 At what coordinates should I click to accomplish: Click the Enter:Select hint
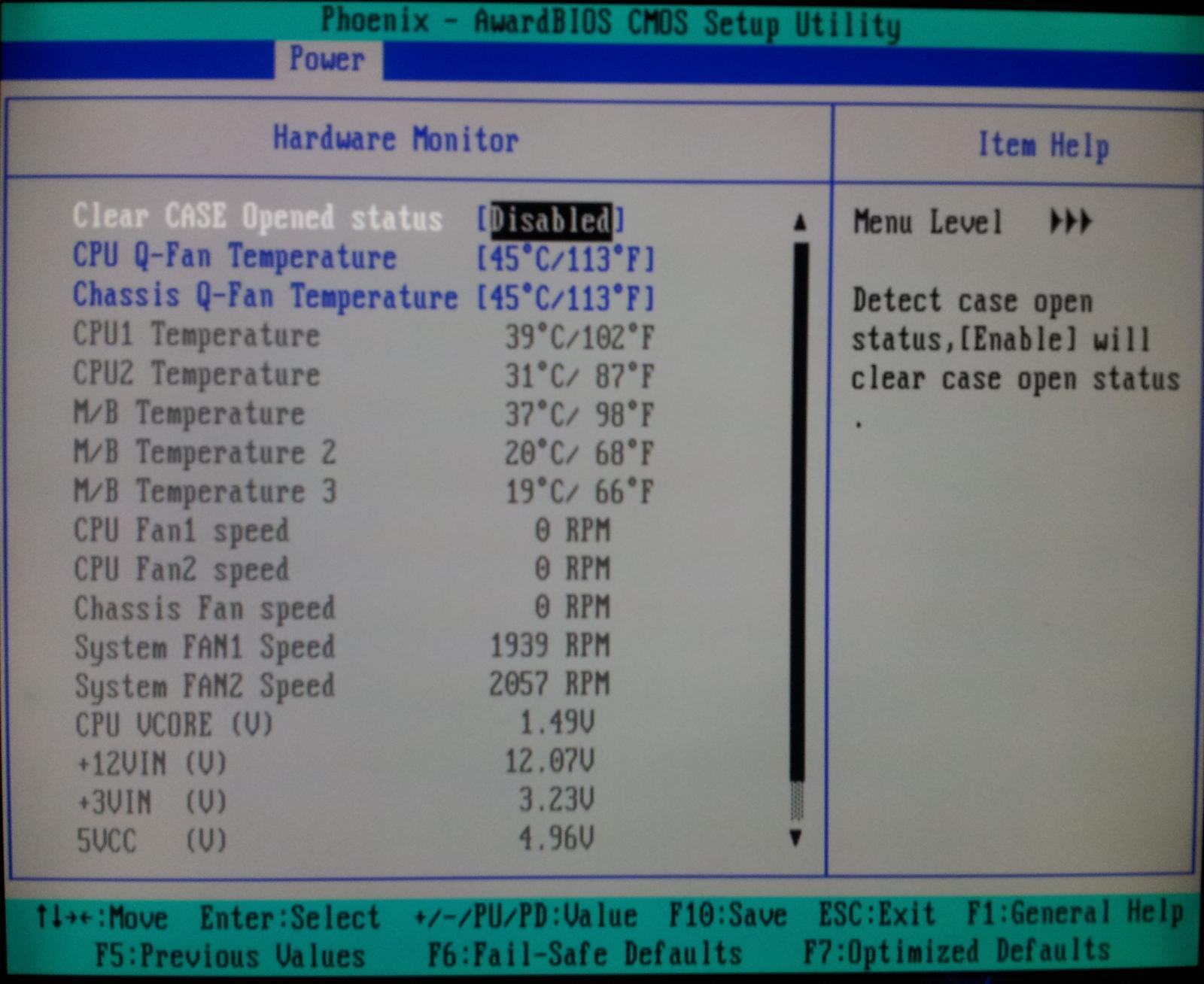290,919
